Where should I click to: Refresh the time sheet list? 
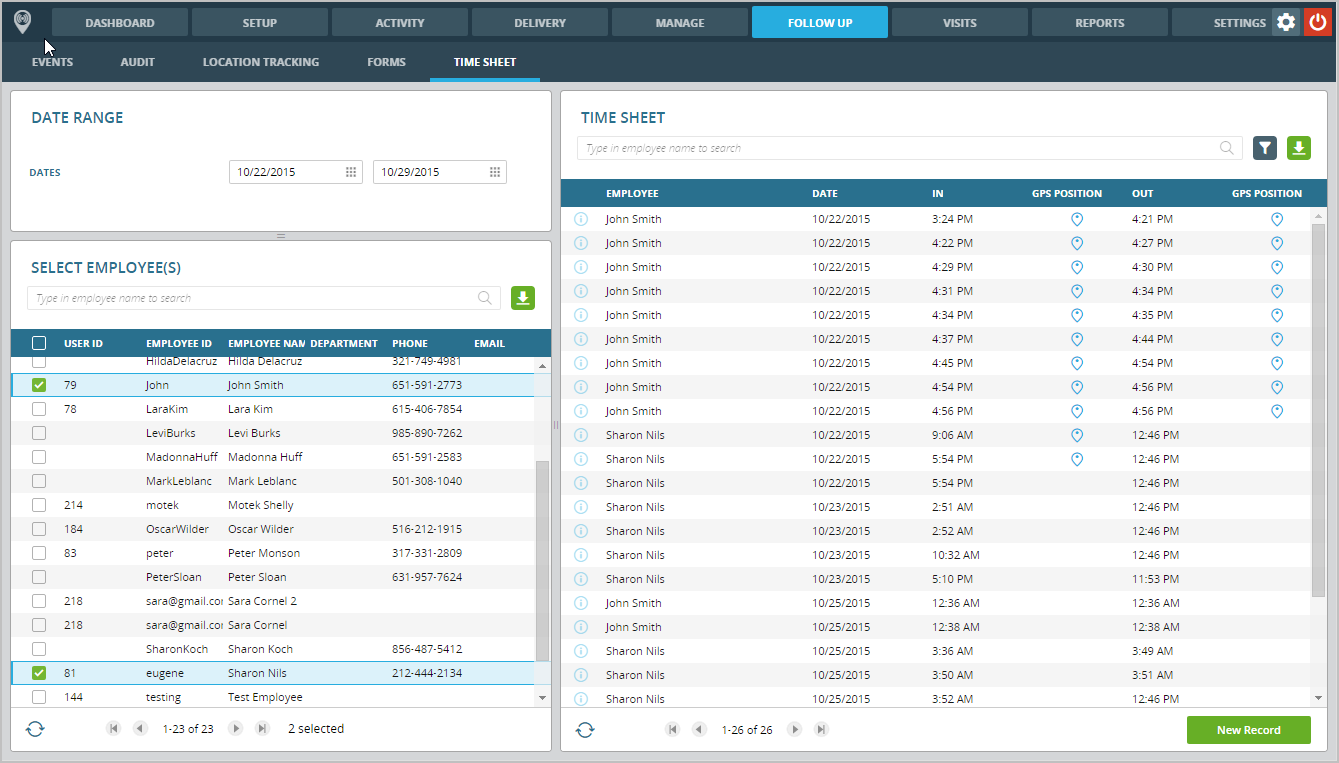[x=585, y=729]
